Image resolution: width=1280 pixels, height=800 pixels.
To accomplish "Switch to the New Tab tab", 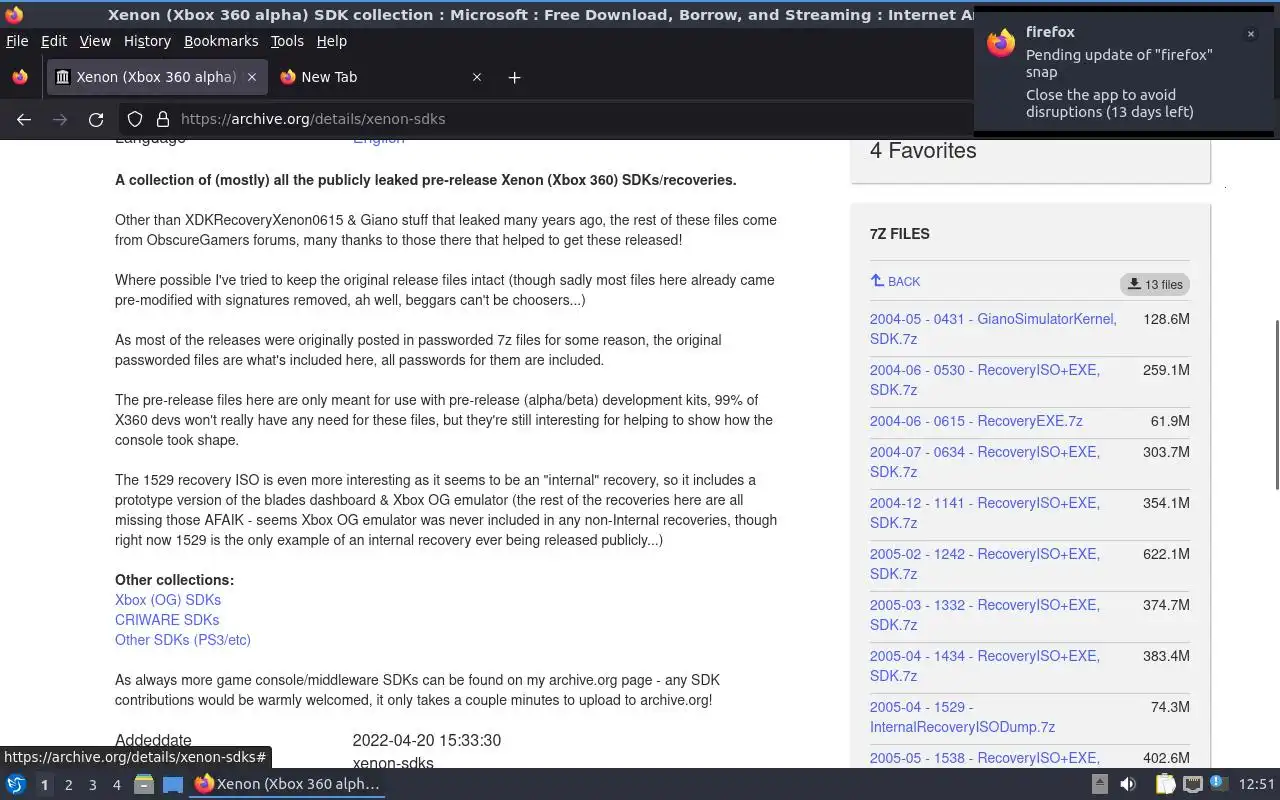I will [x=381, y=77].
